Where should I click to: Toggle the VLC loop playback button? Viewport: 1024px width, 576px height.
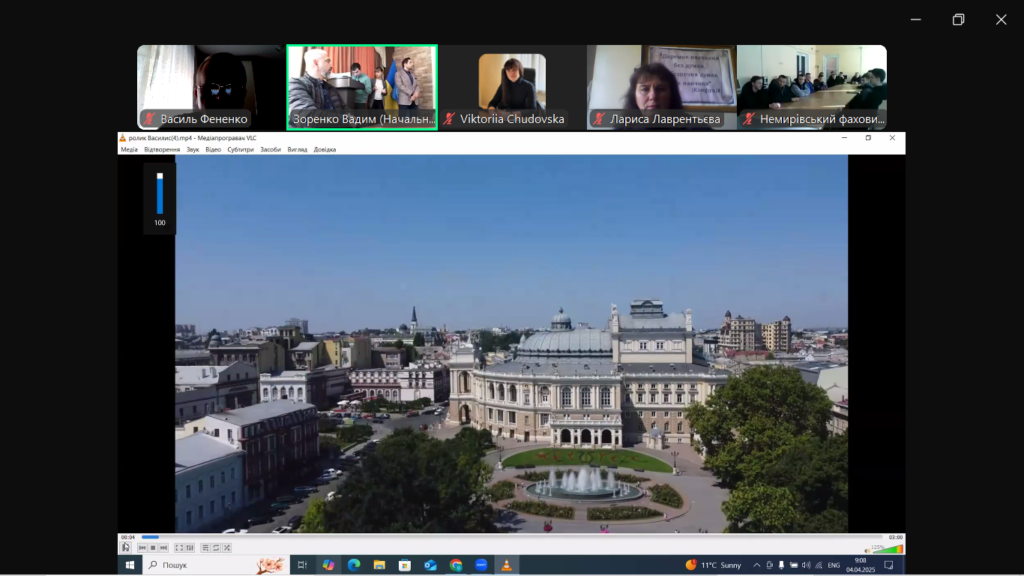[x=216, y=548]
